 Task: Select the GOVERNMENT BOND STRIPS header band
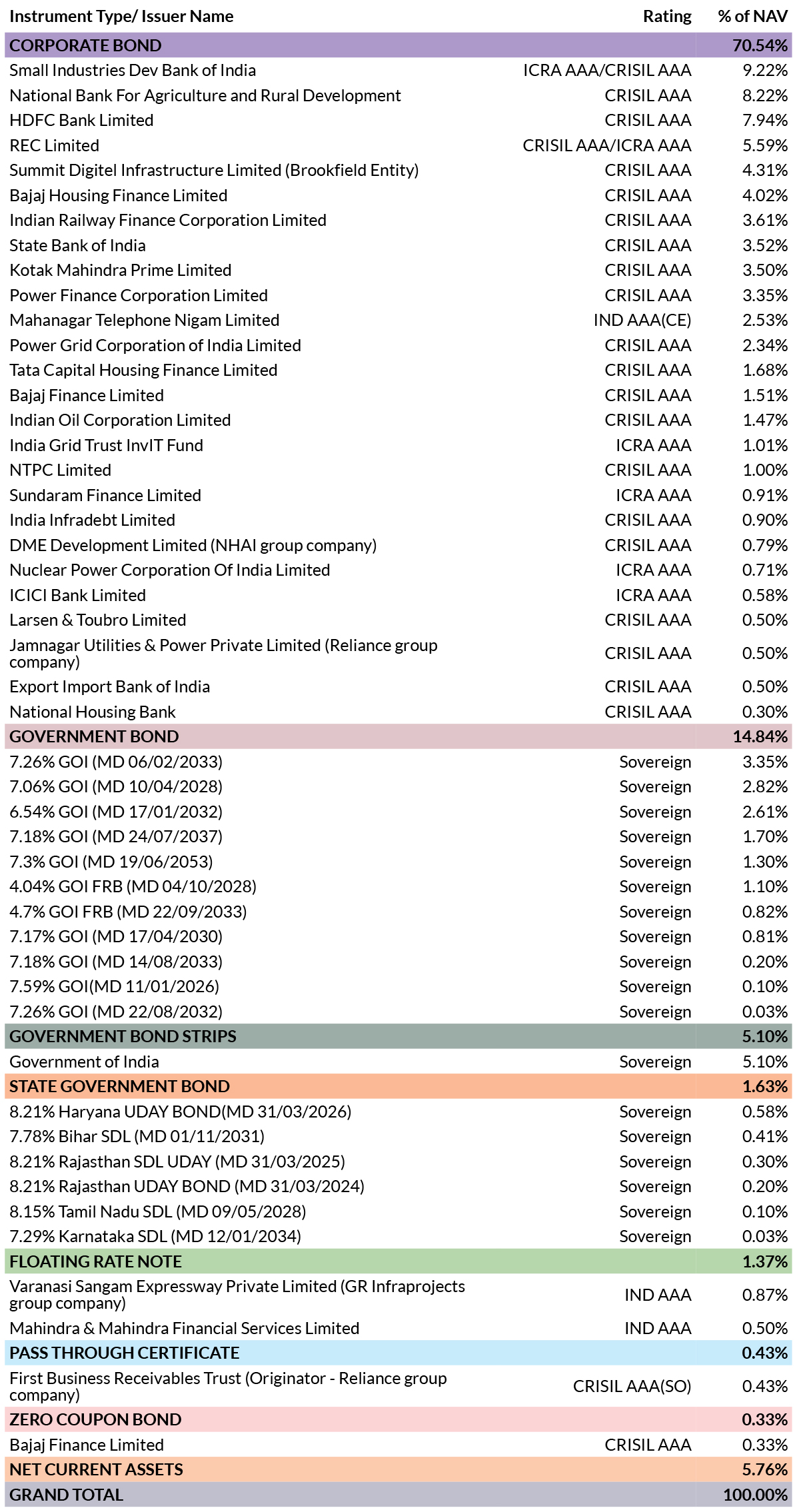click(x=398, y=1036)
